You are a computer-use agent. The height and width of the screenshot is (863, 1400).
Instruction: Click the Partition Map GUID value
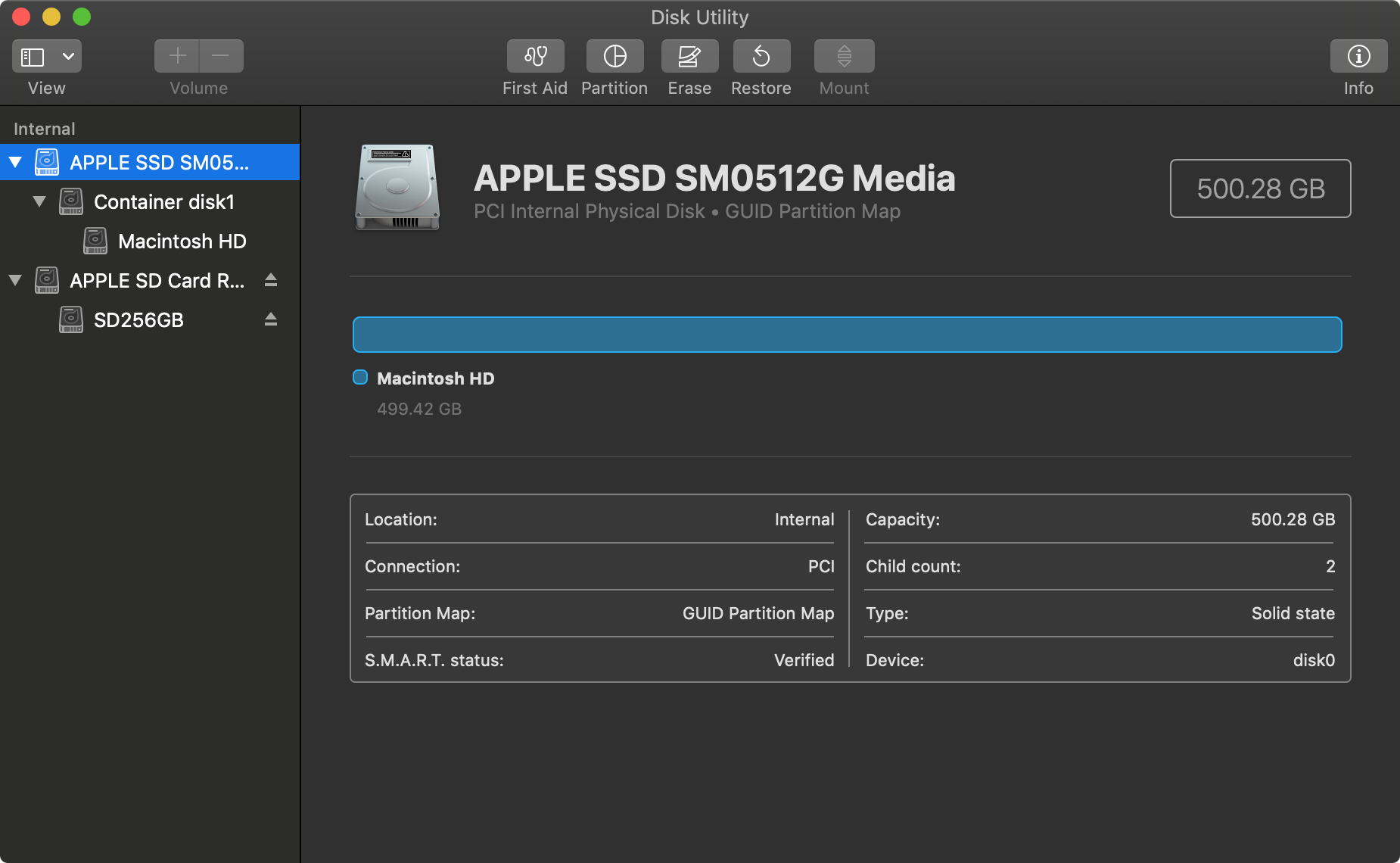758,613
